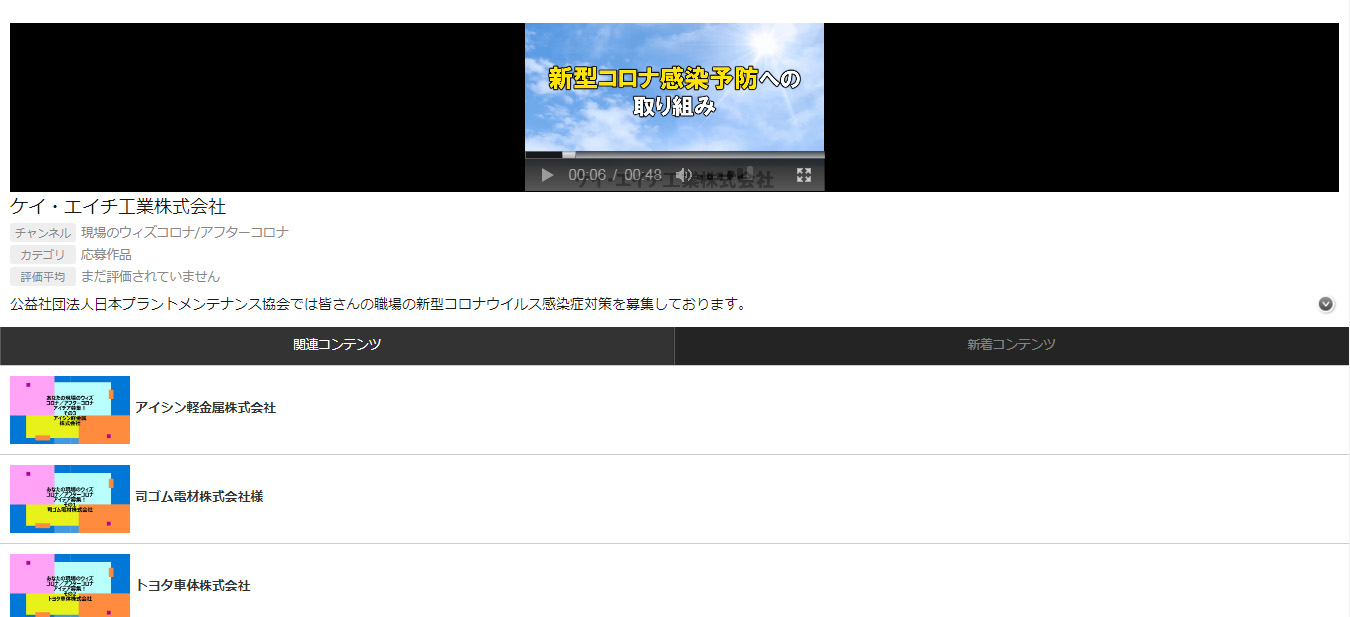Mute the video using the speaker icon
Viewport: 1350px width, 617px height.
click(x=684, y=175)
